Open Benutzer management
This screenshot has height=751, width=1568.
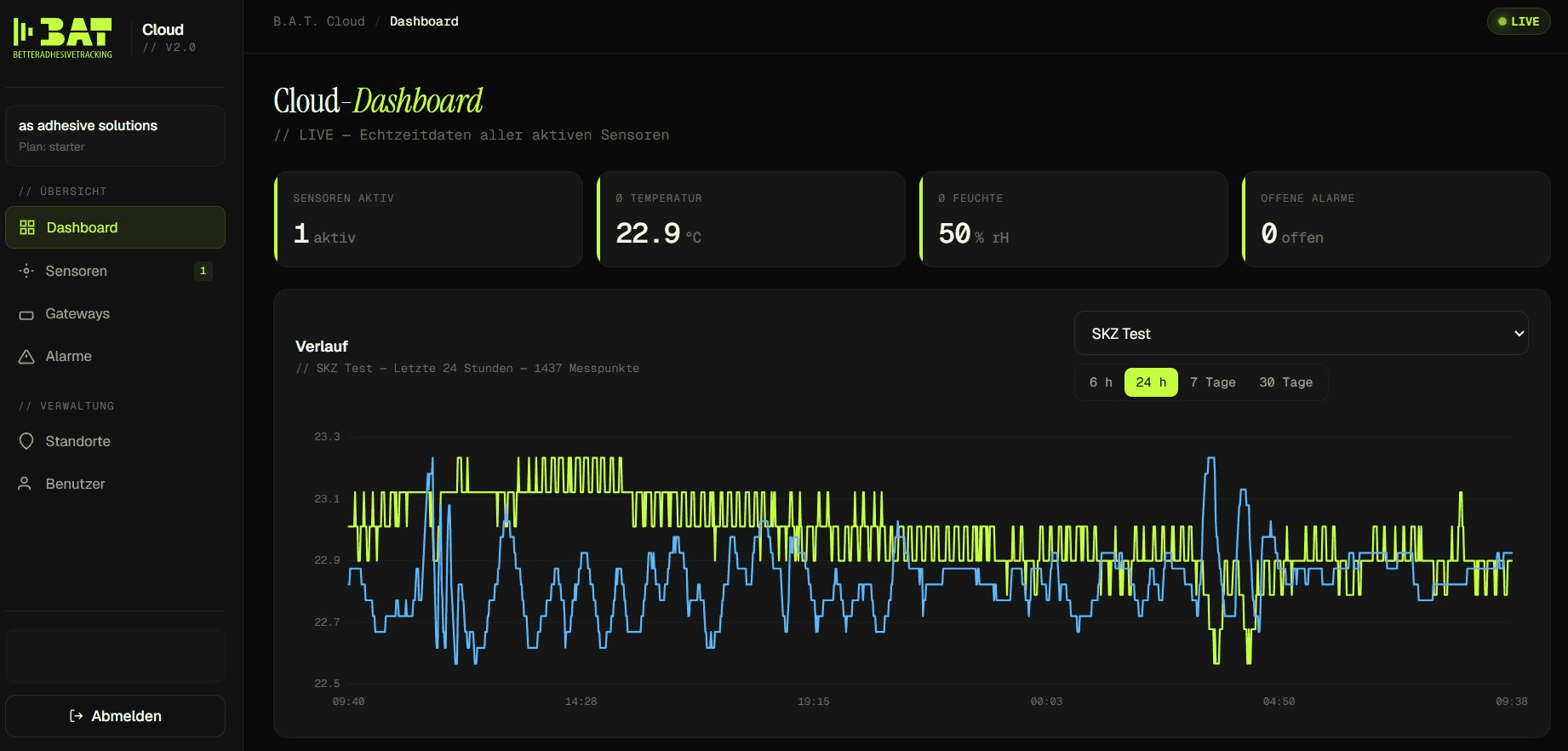(x=115, y=484)
